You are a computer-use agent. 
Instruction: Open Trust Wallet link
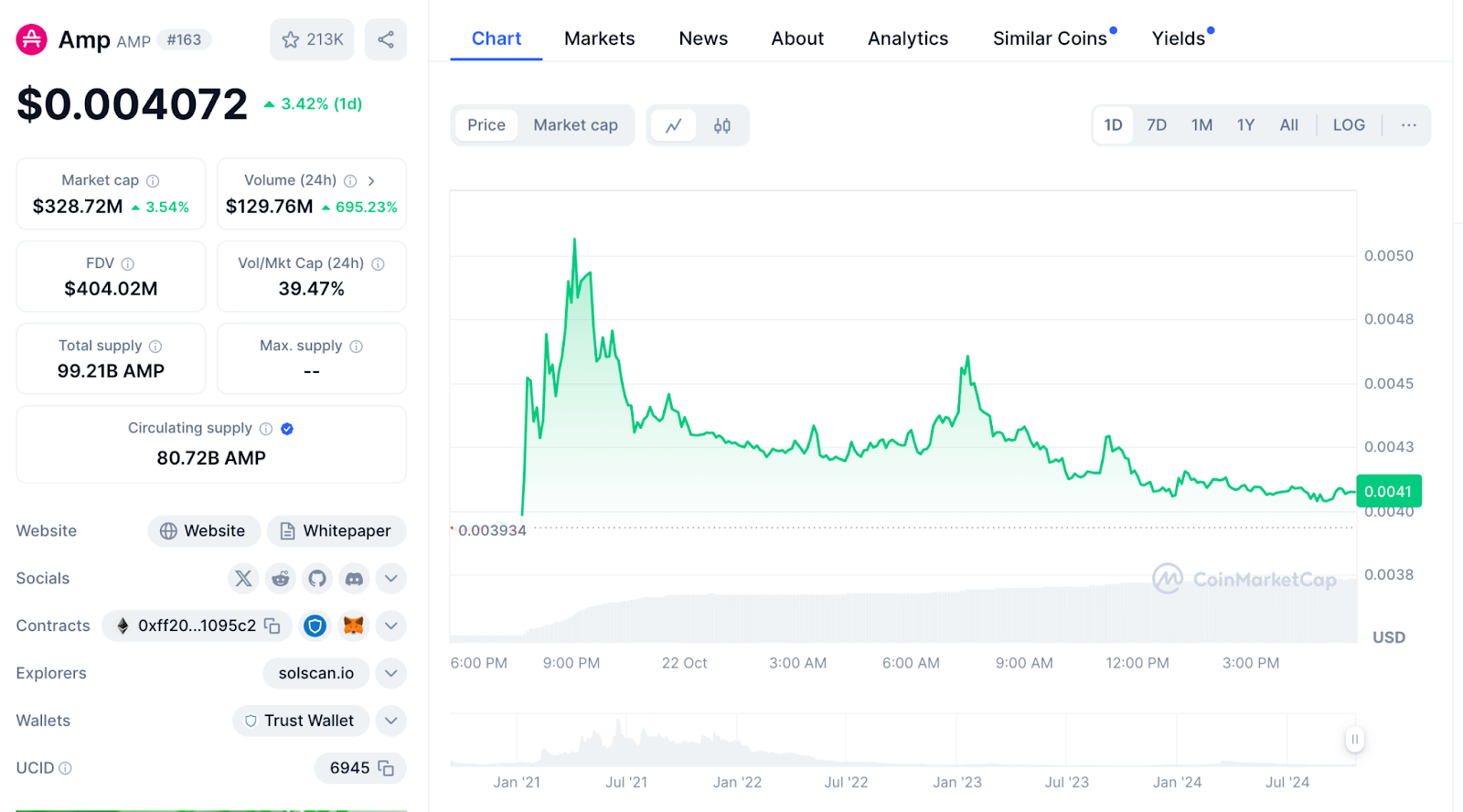tap(301, 721)
